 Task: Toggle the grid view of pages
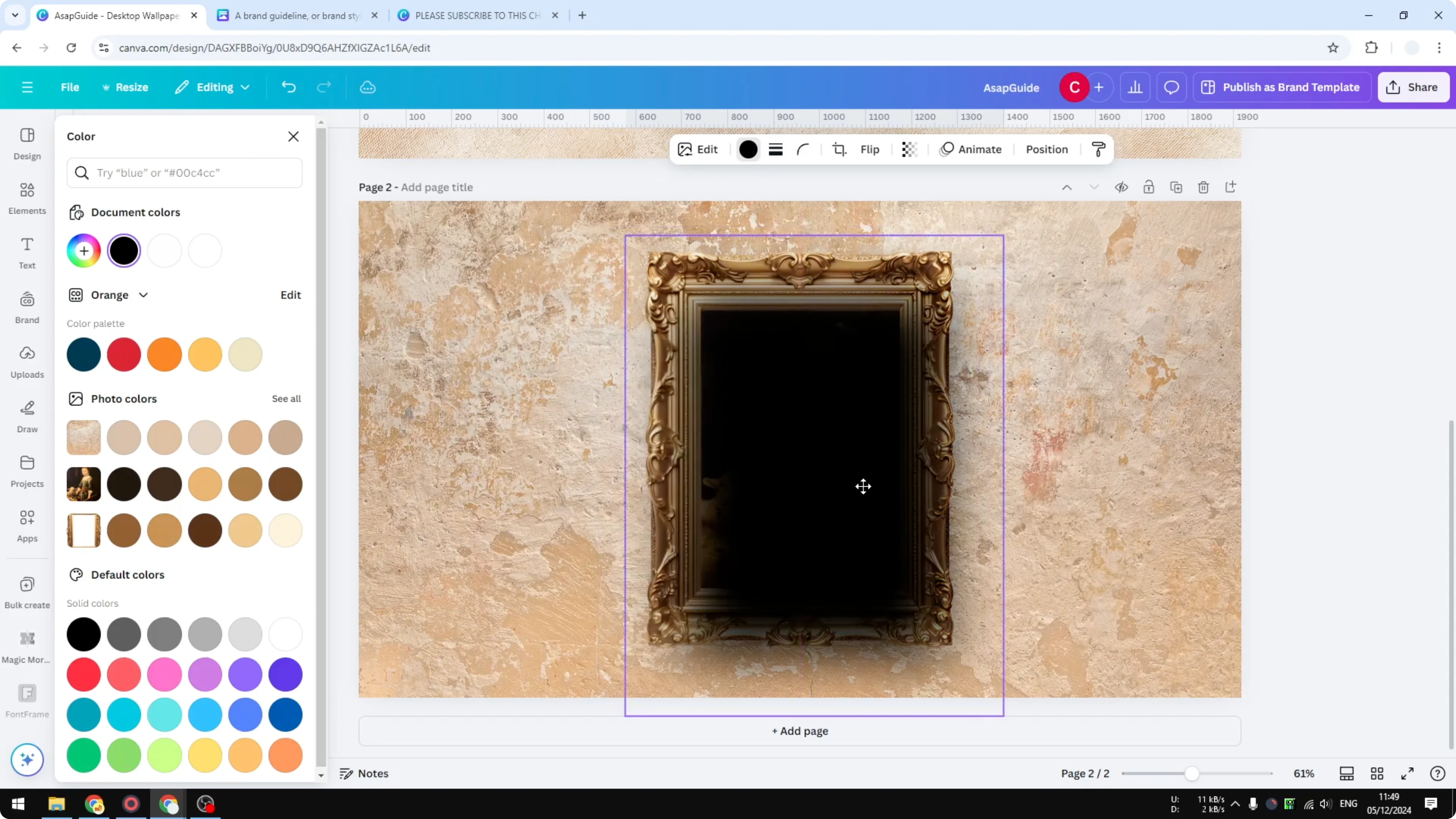(1377, 773)
